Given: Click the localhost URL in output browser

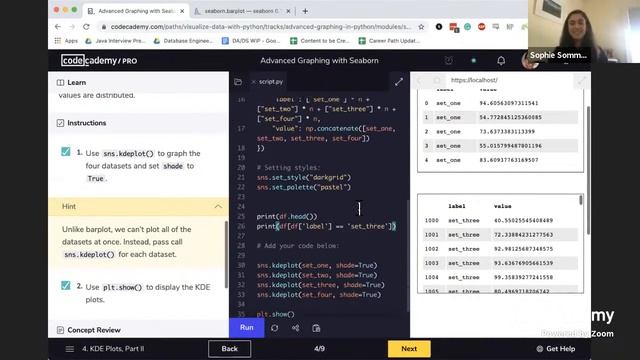Looking at the screenshot, I should [474, 80].
